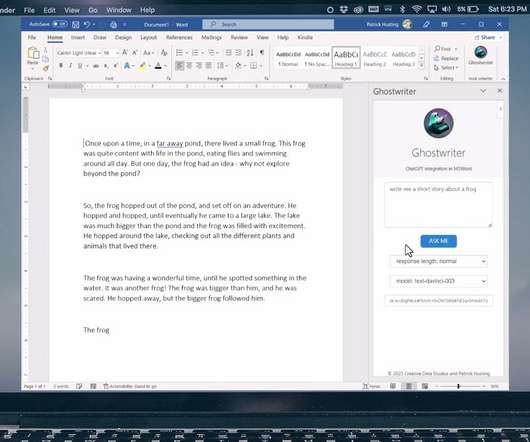Click the Paste clipboard icon

click(33, 54)
